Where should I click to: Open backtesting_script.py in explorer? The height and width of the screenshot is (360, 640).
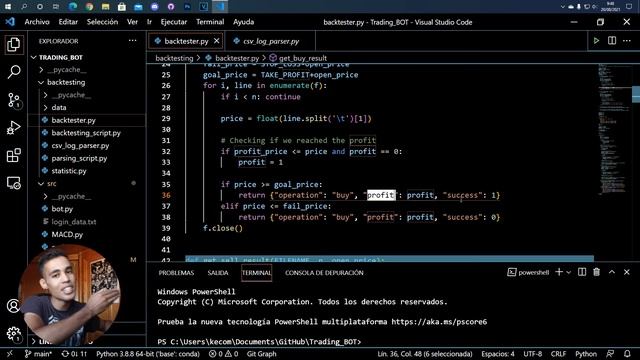(x=87, y=133)
